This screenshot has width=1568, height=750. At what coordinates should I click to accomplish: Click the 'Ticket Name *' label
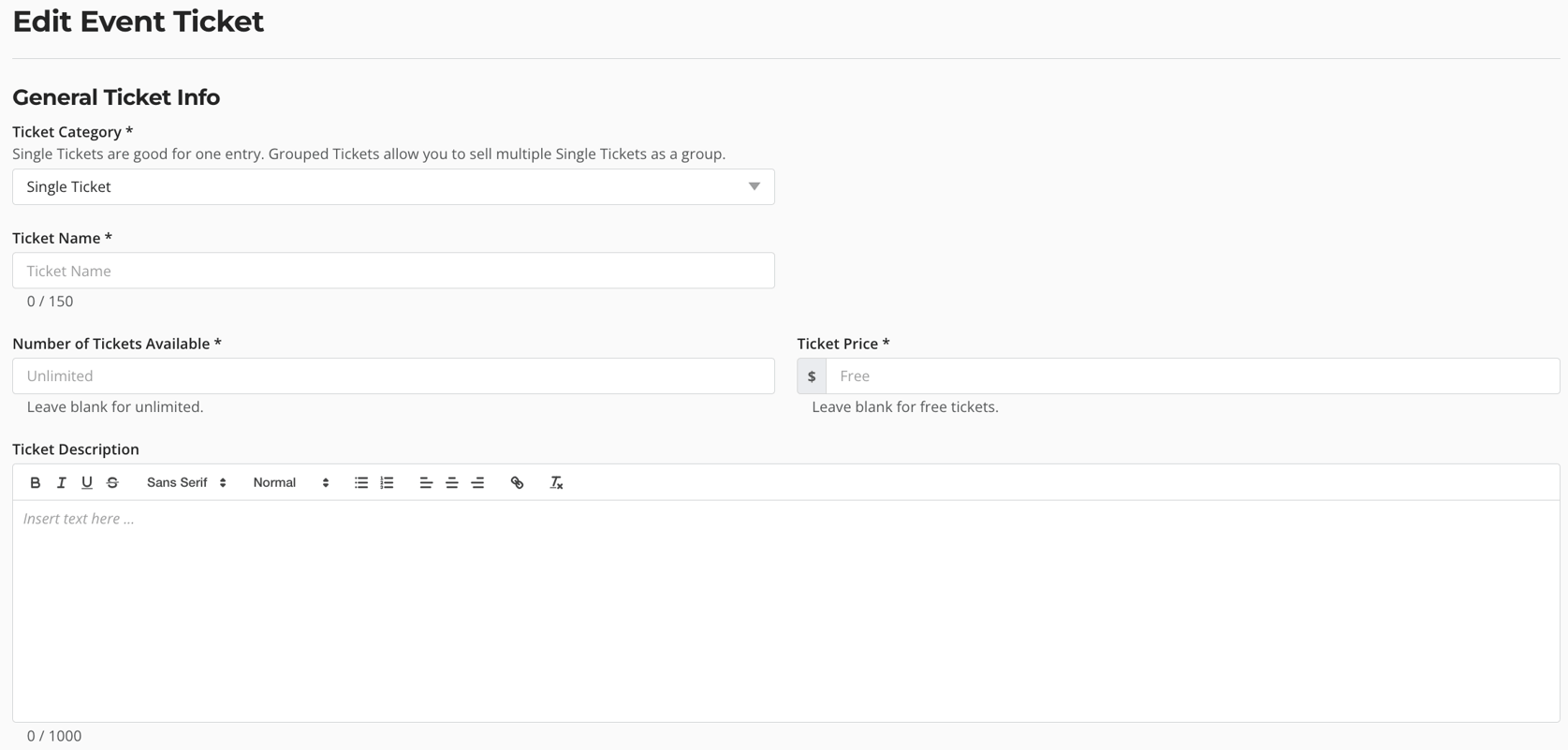63,238
